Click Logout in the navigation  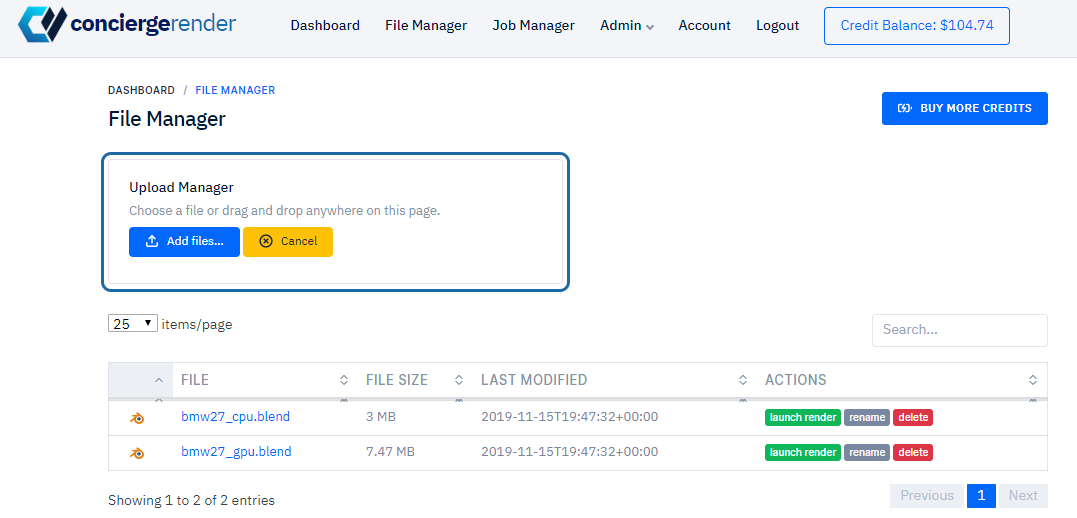click(x=778, y=25)
